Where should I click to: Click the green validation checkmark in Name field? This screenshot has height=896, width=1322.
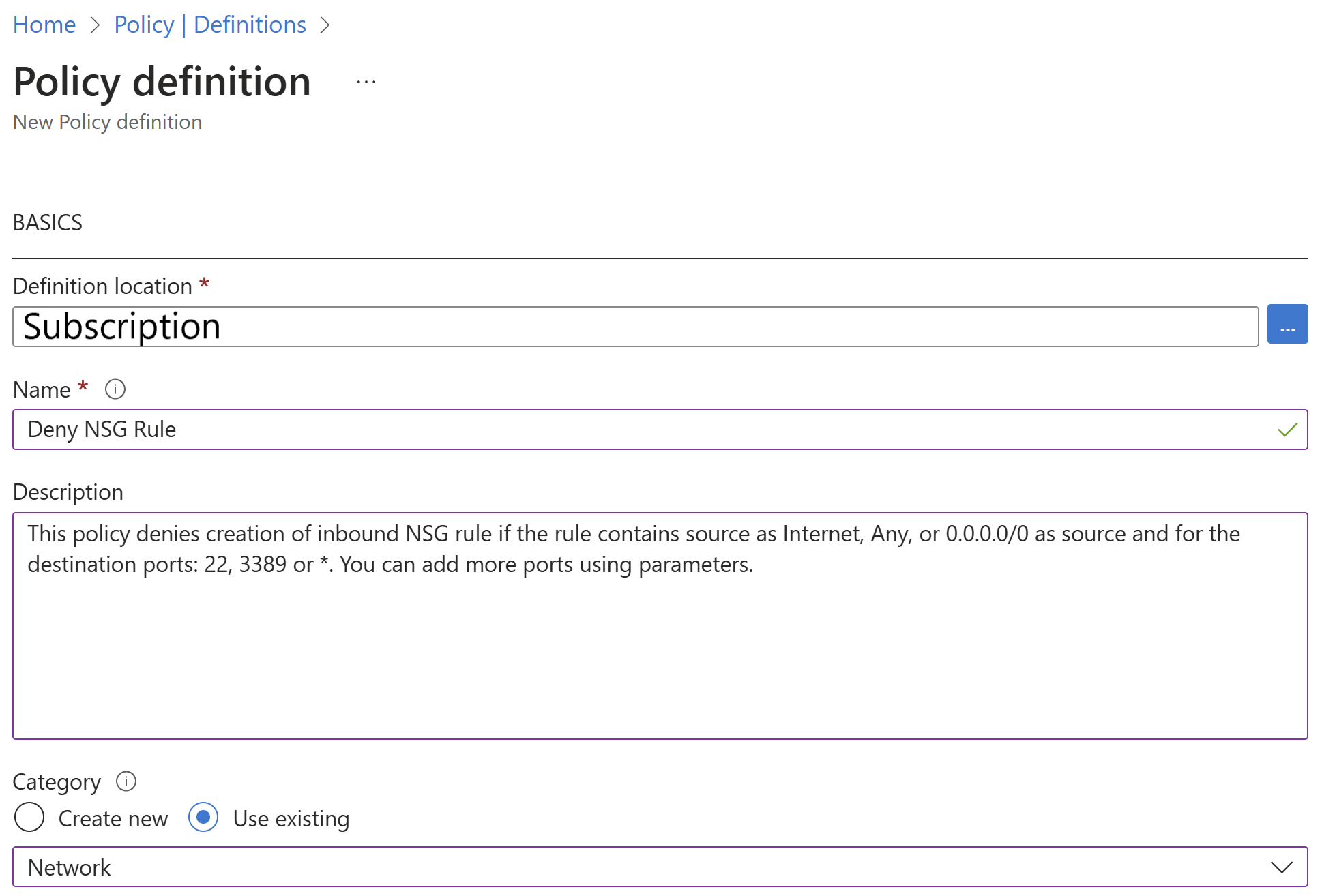[1287, 430]
